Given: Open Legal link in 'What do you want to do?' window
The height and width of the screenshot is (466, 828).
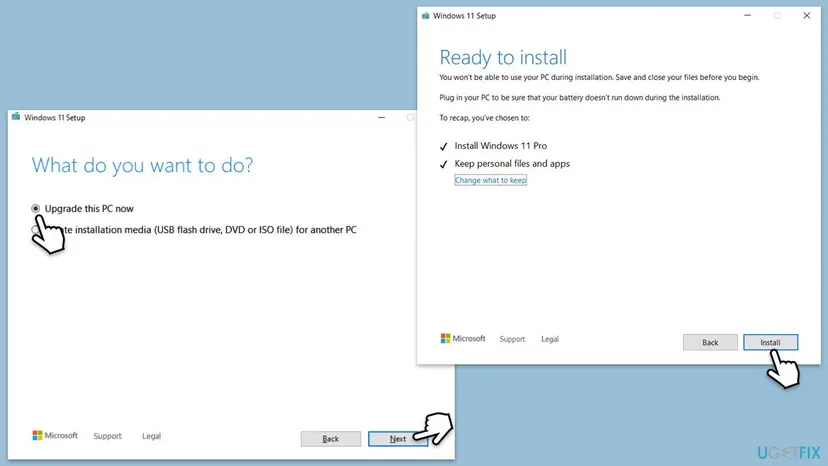Looking at the screenshot, I should (x=151, y=436).
